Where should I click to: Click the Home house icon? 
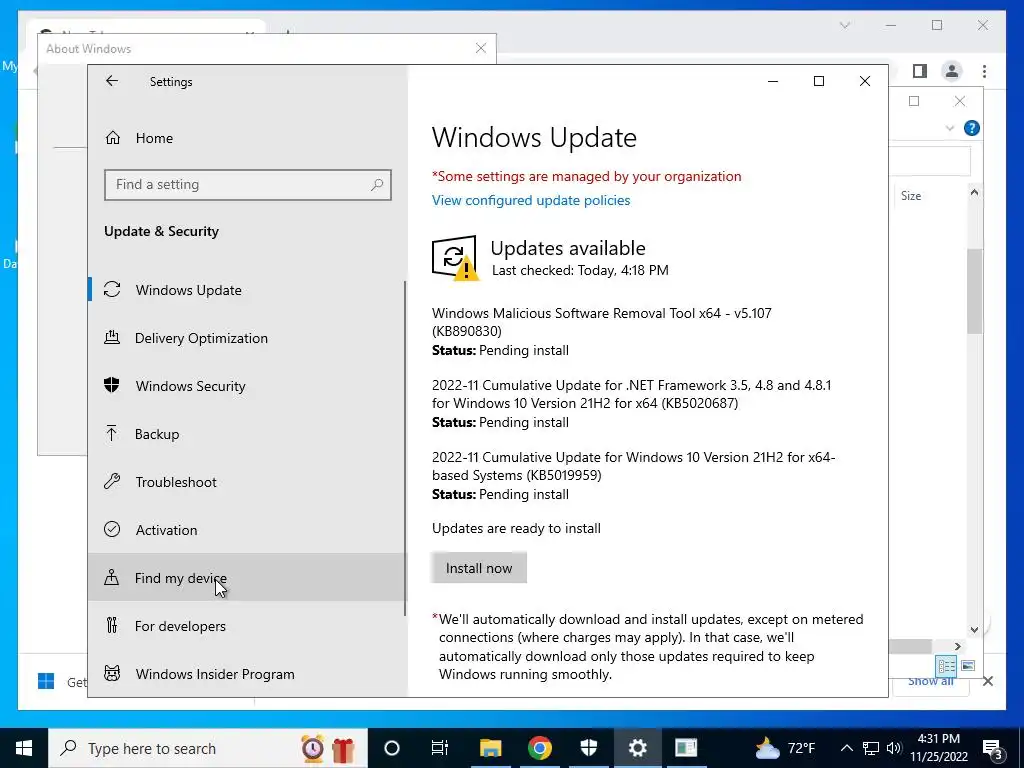point(113,137)
